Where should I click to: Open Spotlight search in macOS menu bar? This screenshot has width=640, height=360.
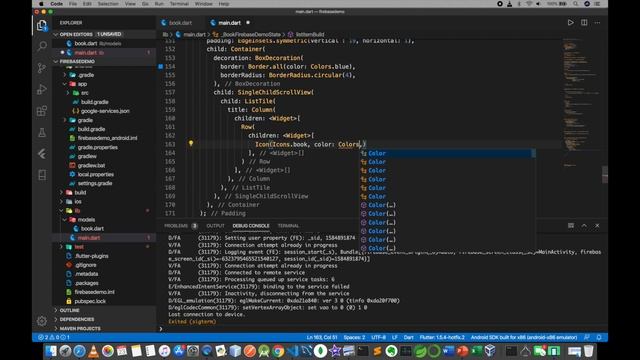point(575,4)
